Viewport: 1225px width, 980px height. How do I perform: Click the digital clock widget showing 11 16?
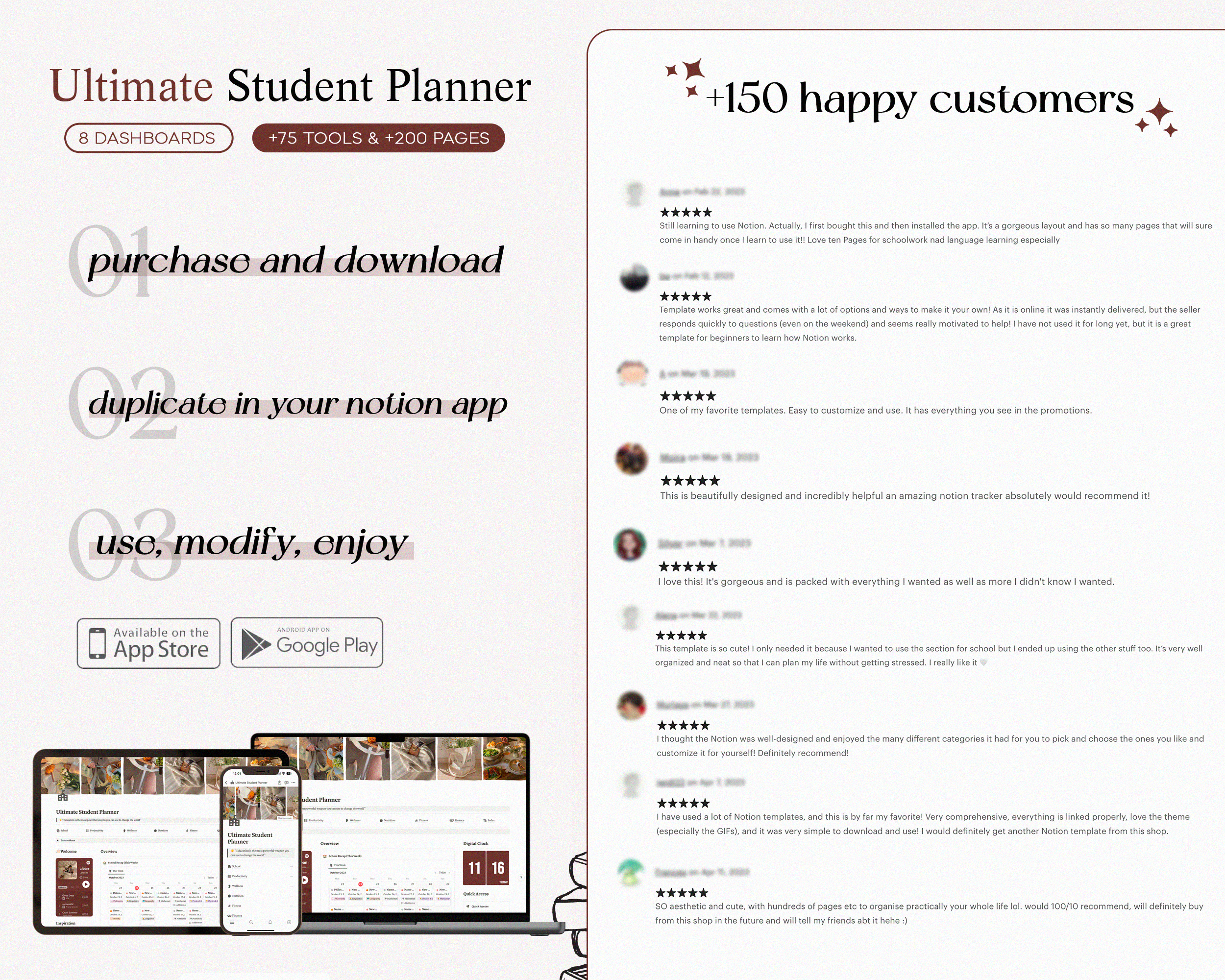(486, 867)
